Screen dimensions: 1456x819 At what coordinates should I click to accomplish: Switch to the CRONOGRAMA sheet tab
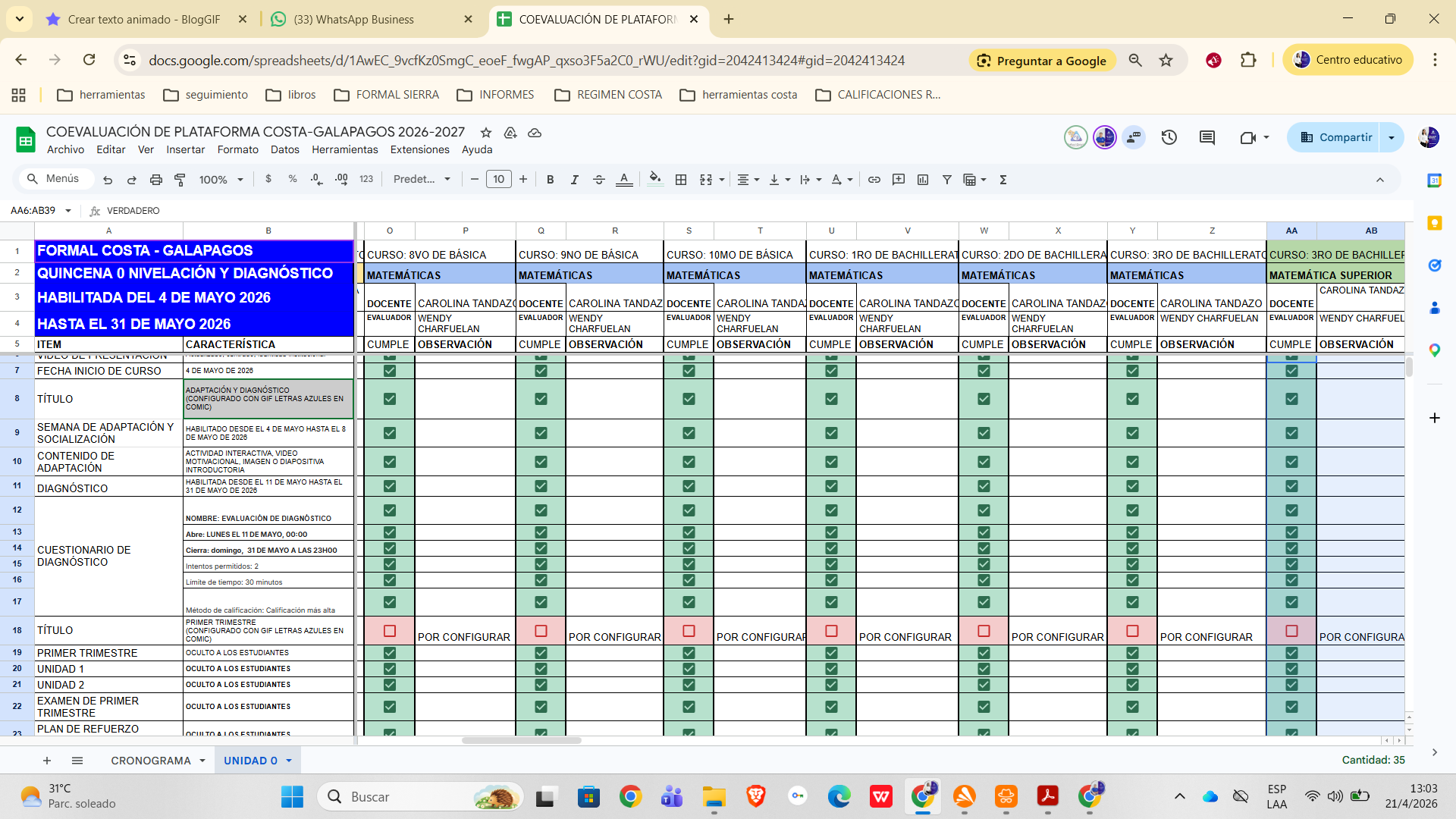pos(151,761)
